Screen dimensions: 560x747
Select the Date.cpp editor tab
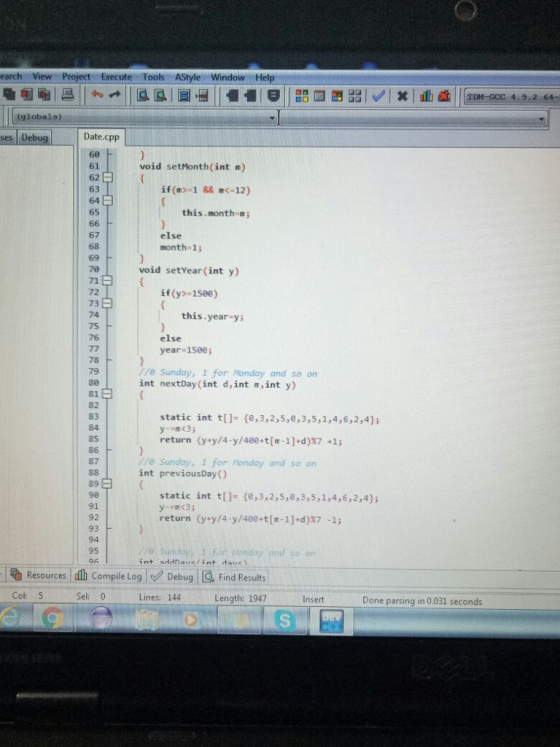pos(101,137)
